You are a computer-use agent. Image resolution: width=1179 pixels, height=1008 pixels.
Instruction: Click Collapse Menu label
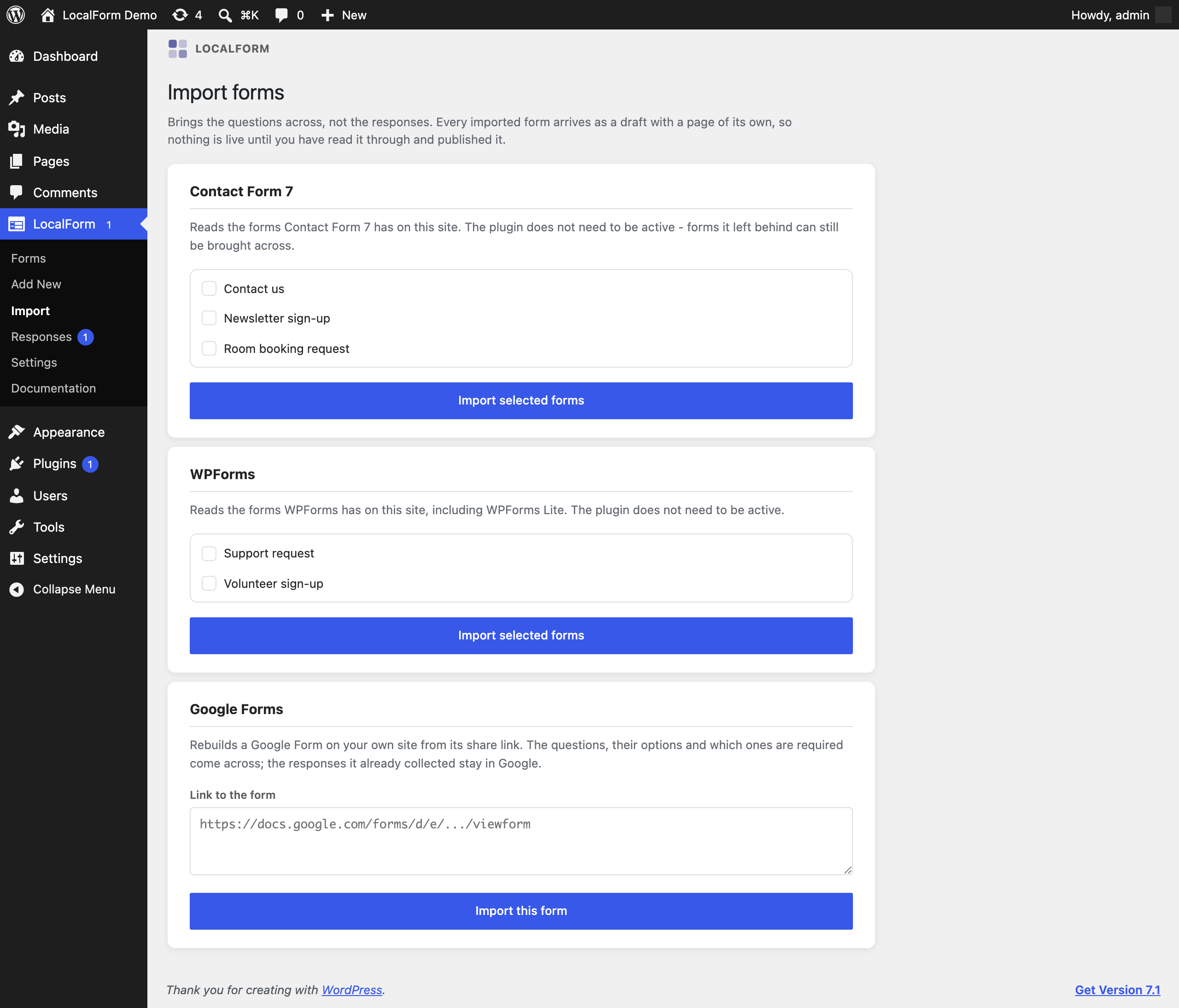point(74,589)
